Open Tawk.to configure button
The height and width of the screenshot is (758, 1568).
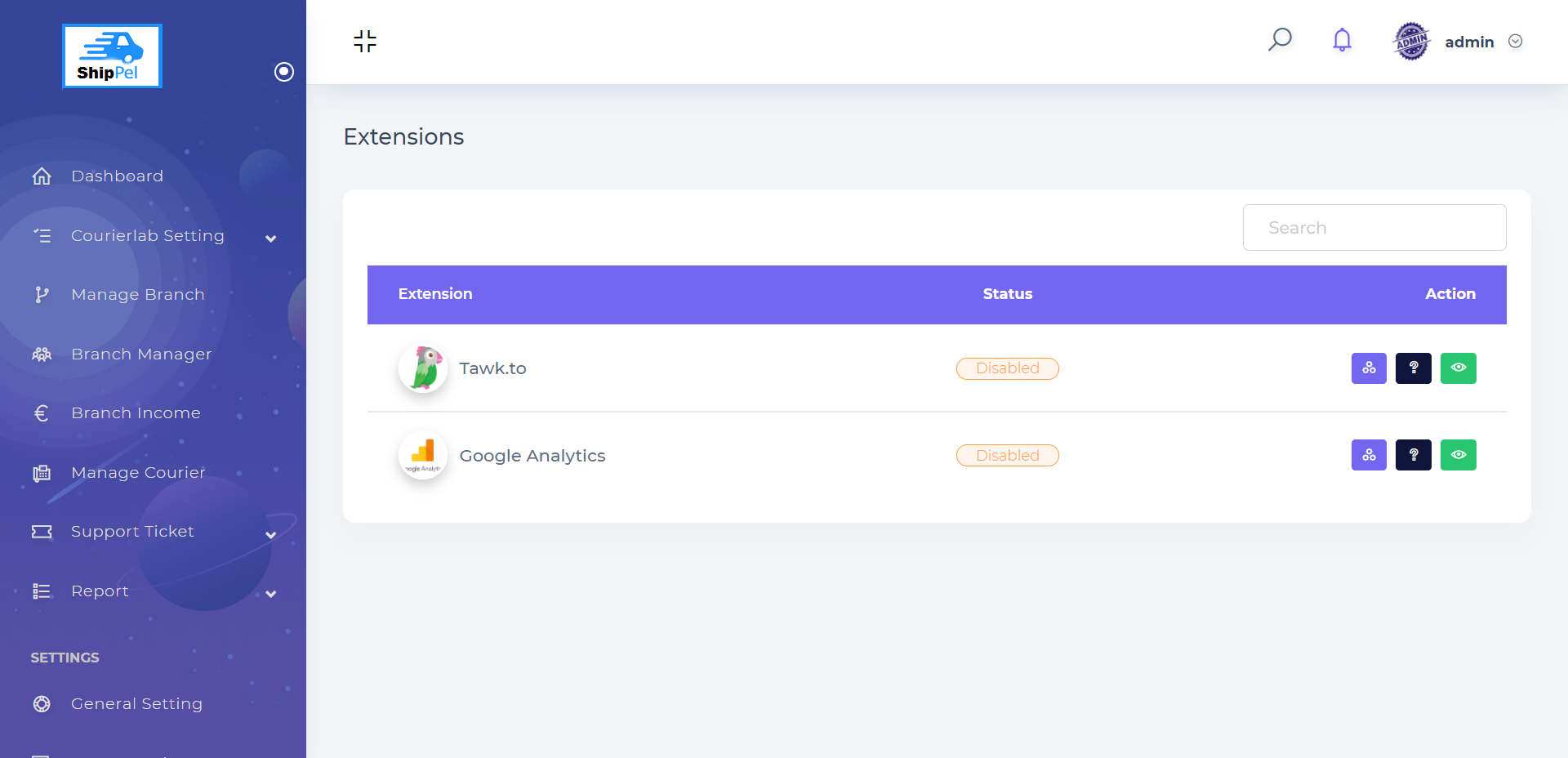click(x=1369, y=368)
